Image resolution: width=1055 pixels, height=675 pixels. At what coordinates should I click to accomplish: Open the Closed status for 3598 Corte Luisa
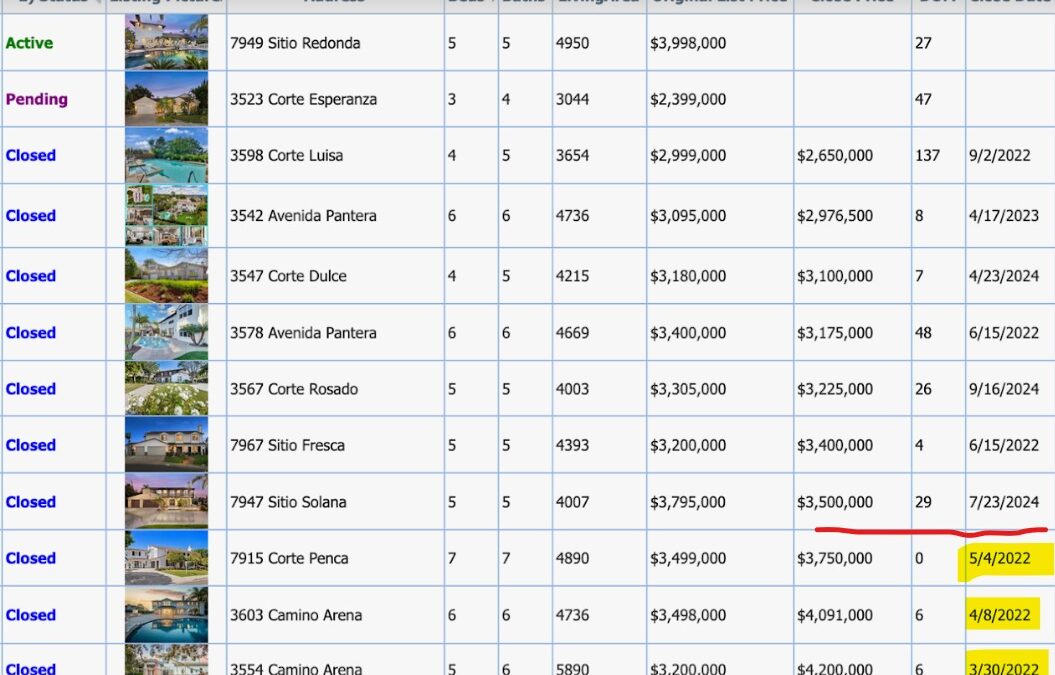tap(30, 155)
